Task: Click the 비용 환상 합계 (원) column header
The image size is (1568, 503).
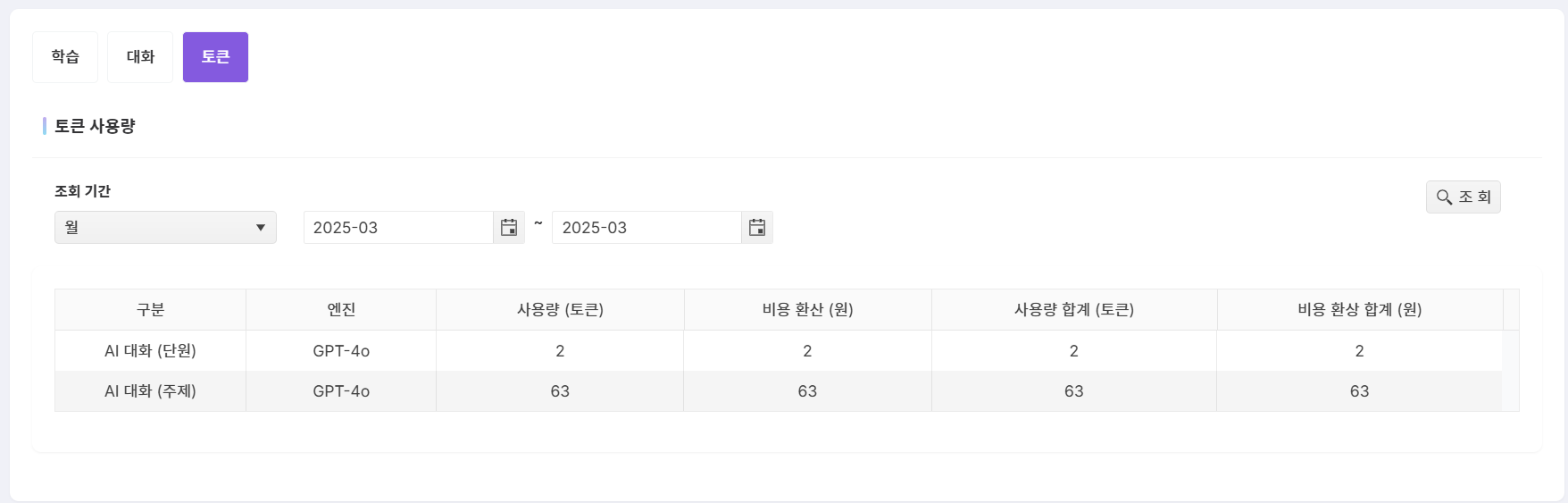Action: (1360, 310)
